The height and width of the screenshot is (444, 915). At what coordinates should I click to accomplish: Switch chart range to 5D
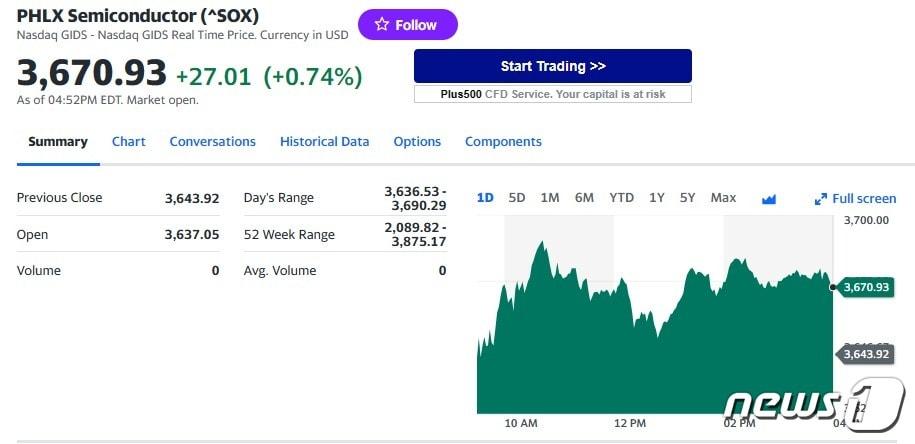[517, 198]
